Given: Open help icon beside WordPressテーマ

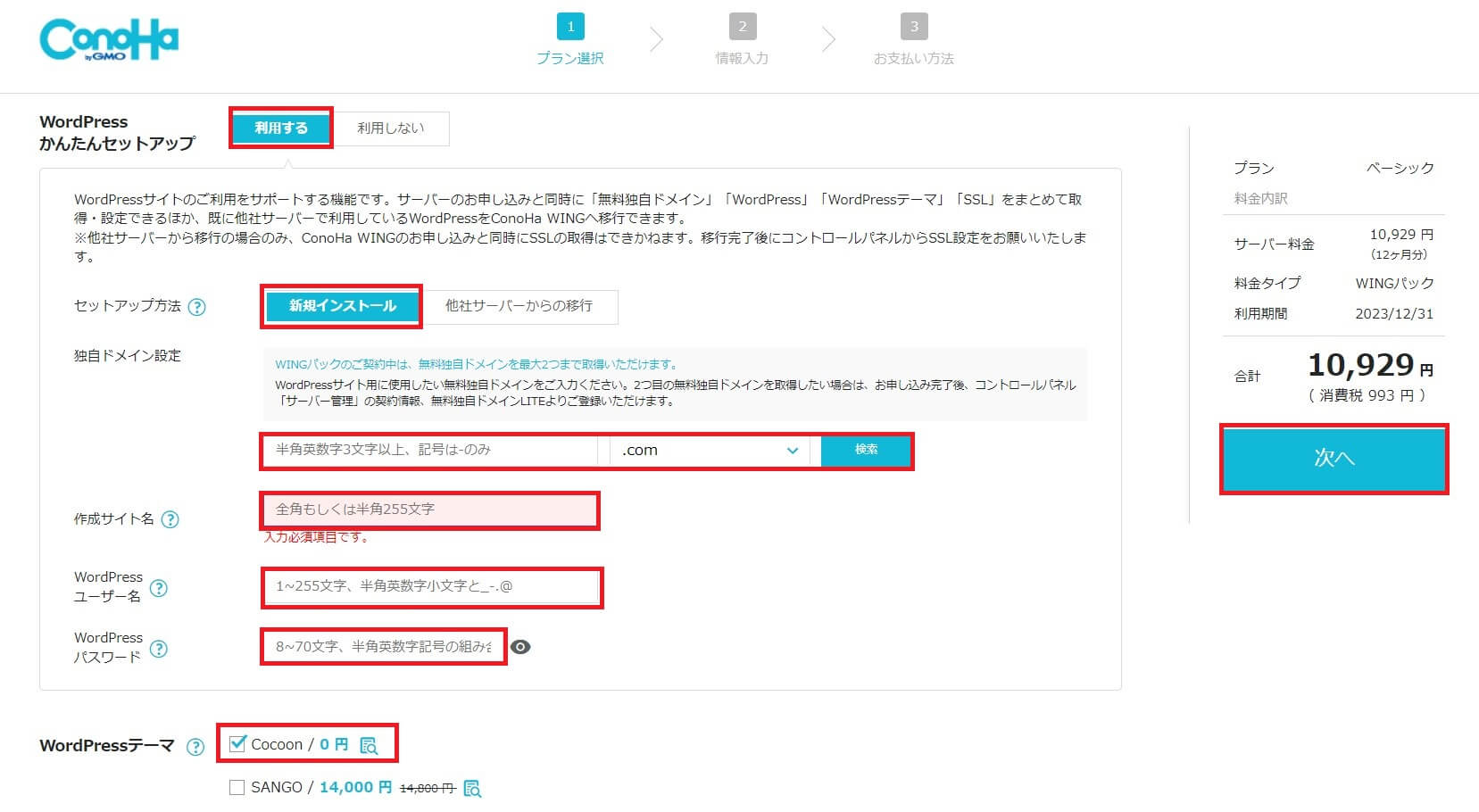Looking at the screenshot, I should point(195,747).
